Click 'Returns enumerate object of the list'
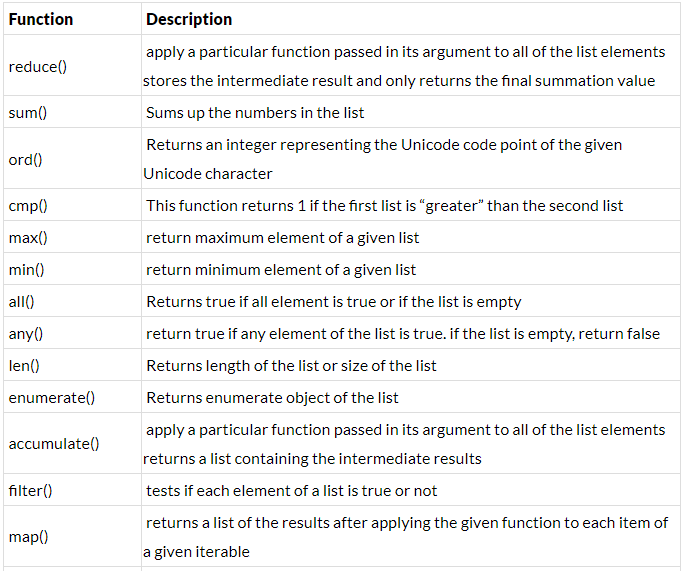The width and height of the screenshot is (683, 571). coord(273,398)
